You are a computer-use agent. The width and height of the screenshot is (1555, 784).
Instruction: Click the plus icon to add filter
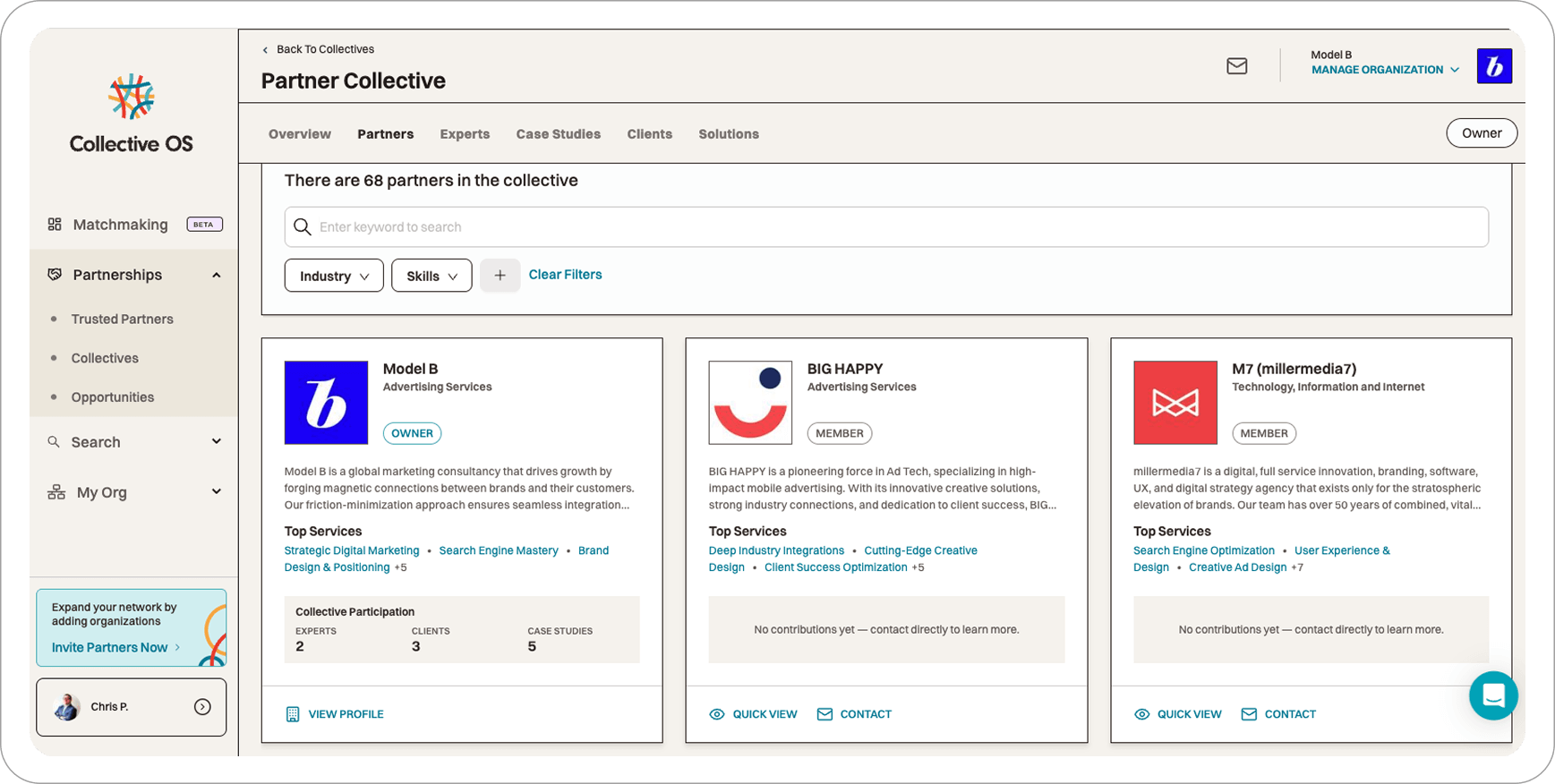coord(500,276)
